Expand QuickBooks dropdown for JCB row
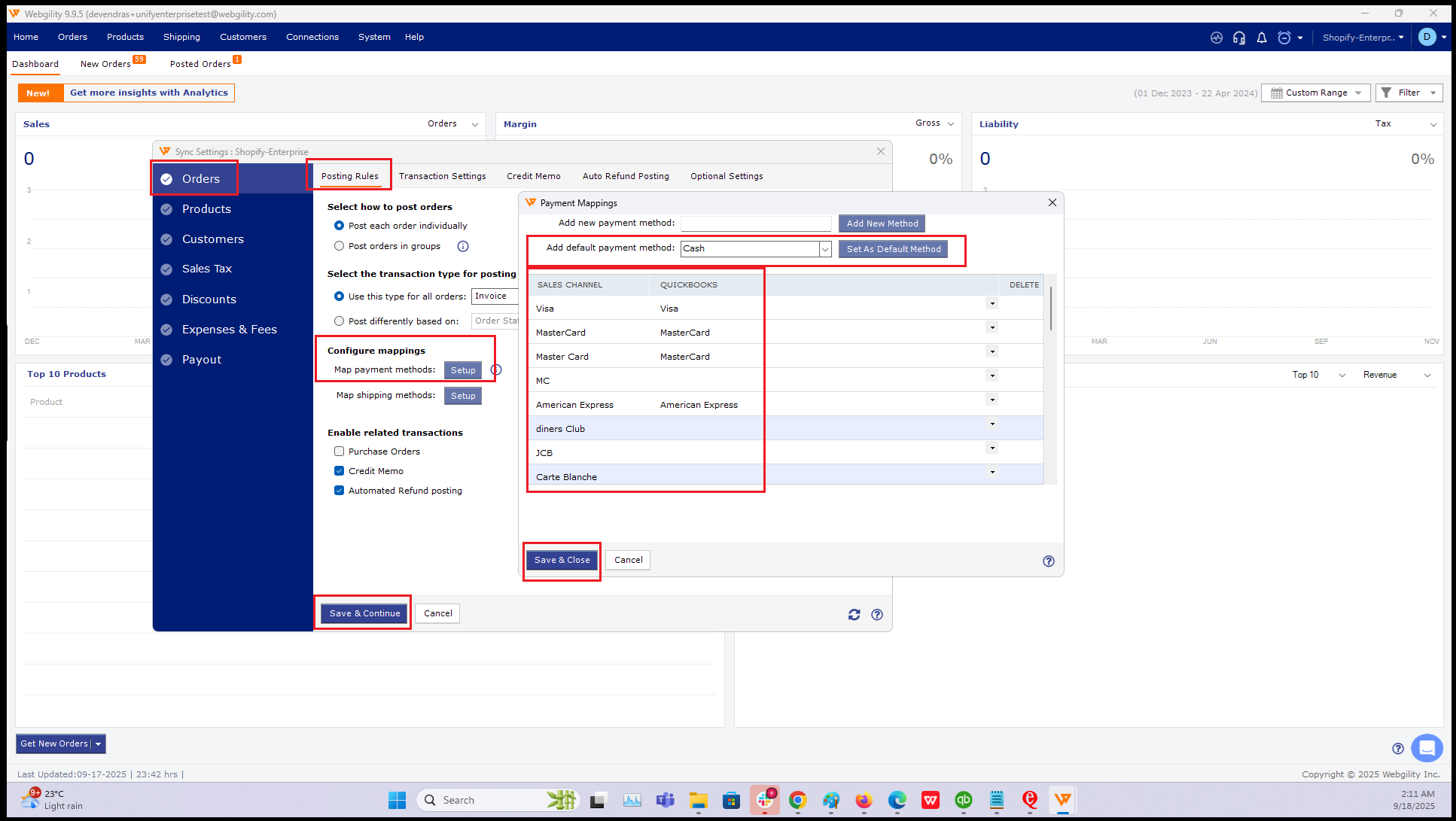This screenshot has height=821, width=1456. 992,449
